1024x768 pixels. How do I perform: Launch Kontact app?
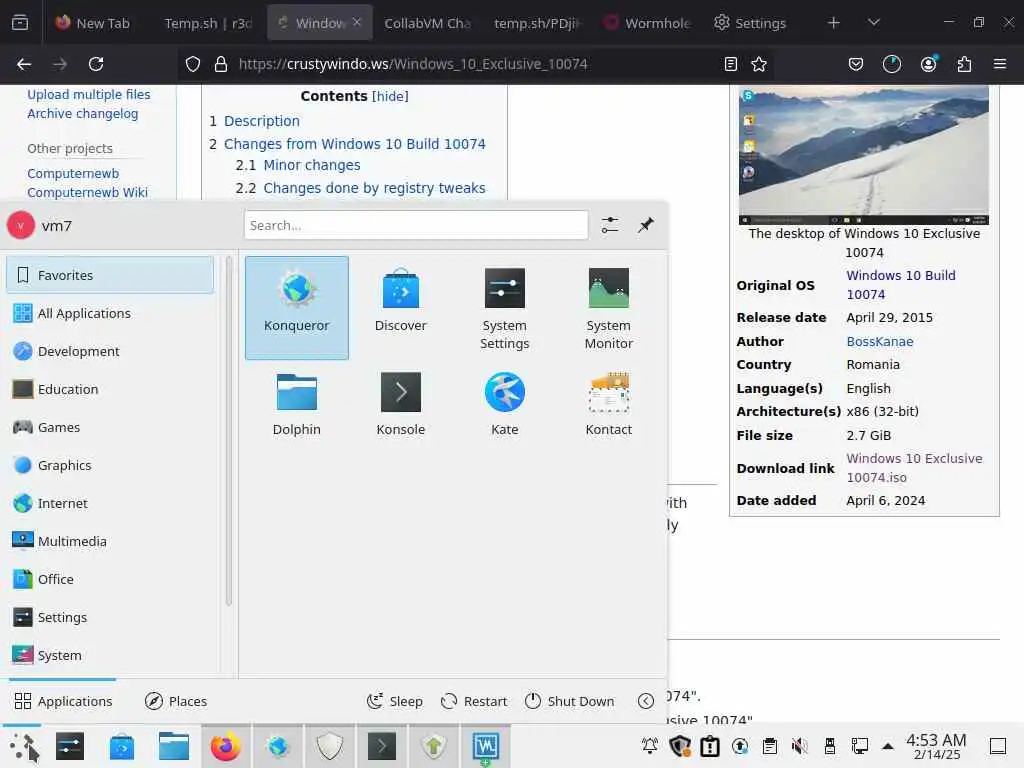click(609, 405)
